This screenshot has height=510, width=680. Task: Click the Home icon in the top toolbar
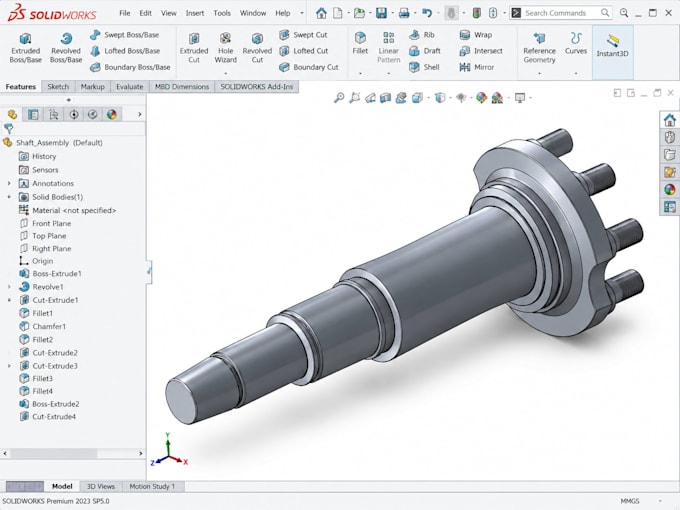(321, 13)
